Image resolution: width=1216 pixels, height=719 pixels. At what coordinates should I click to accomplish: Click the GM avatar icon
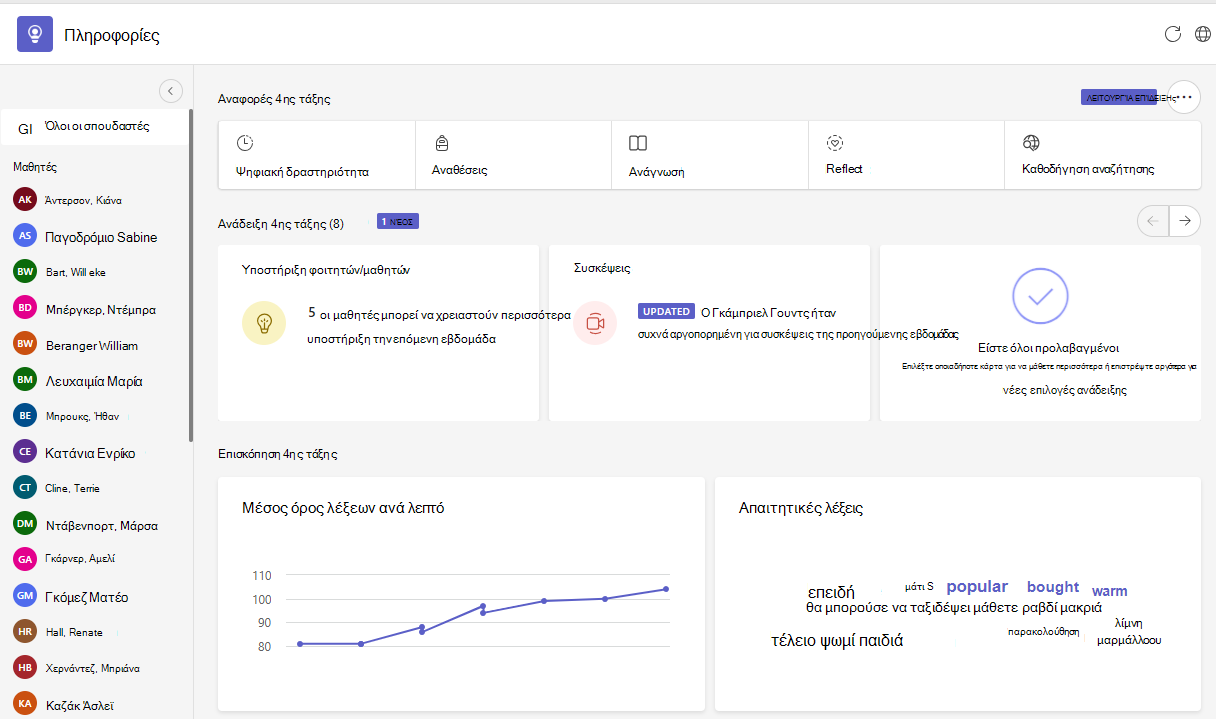coord(25,596)
